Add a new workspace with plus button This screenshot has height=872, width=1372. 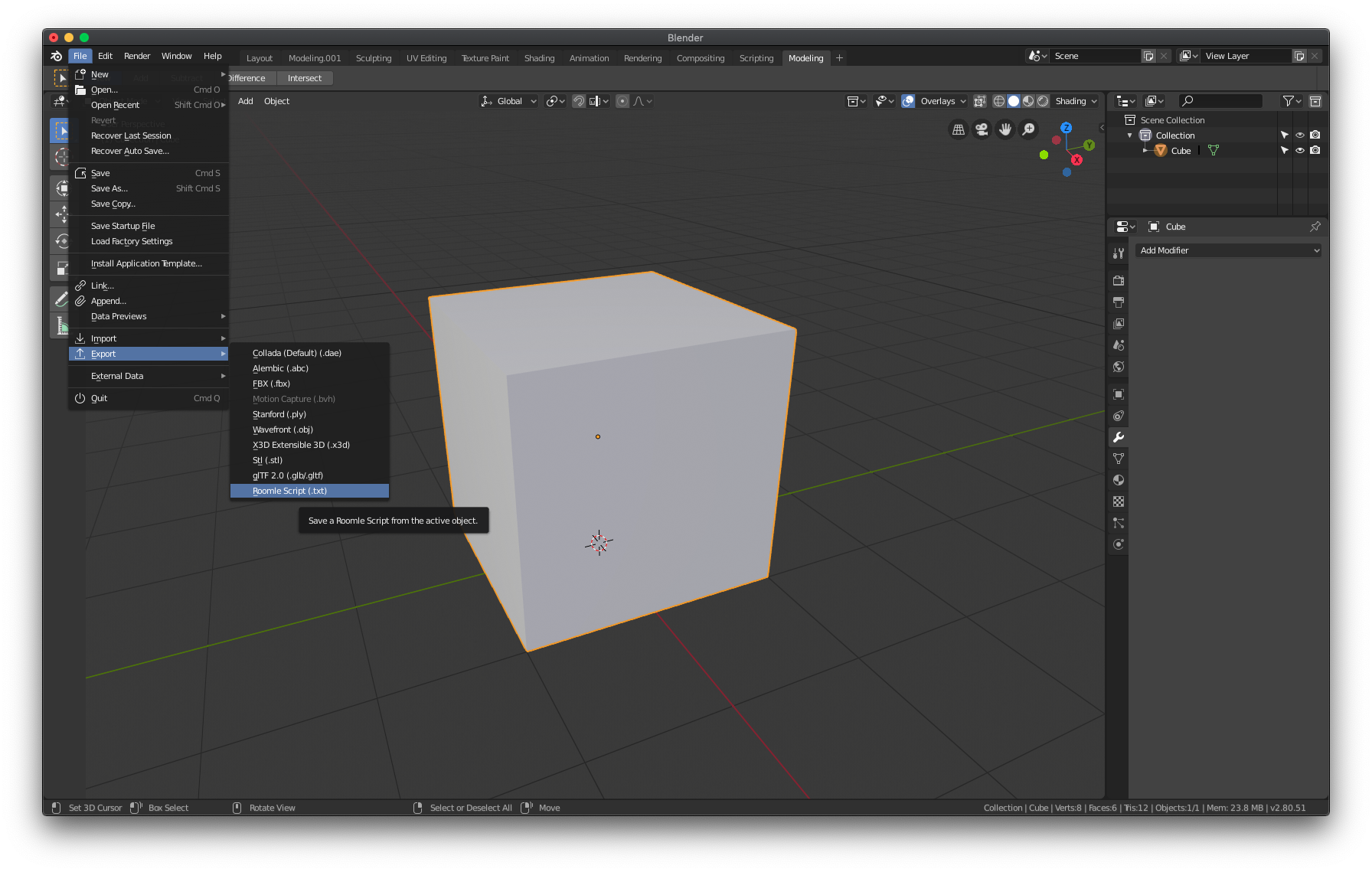(839, 58)
